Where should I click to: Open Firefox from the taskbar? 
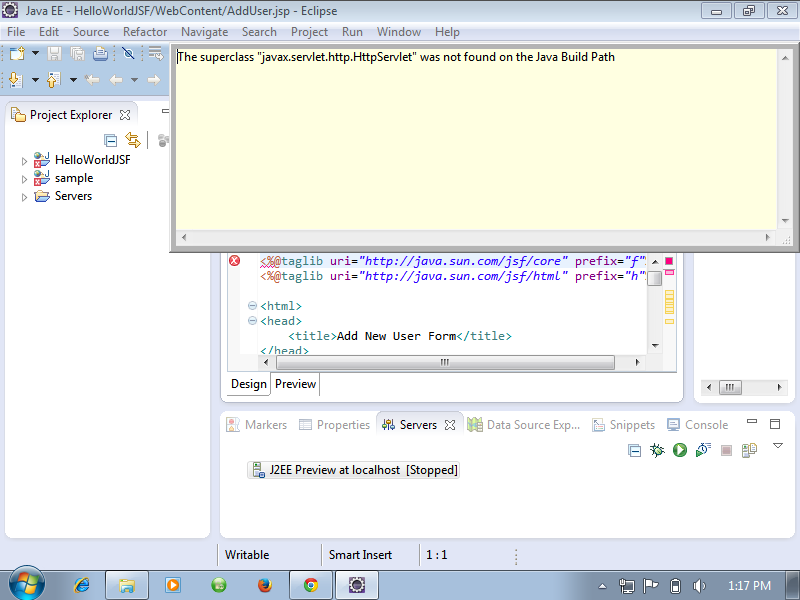point(264,585)
